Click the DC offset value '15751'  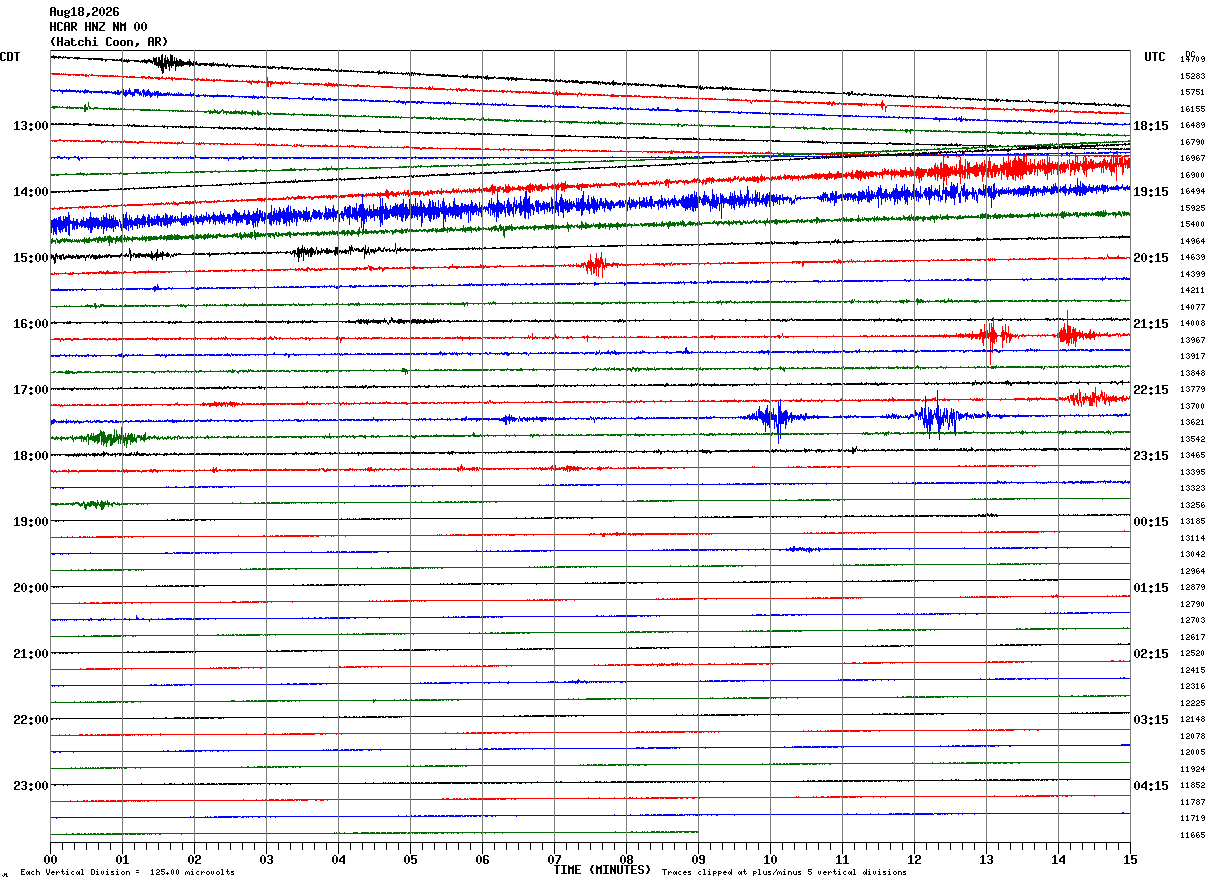[x=1192, y=93]
